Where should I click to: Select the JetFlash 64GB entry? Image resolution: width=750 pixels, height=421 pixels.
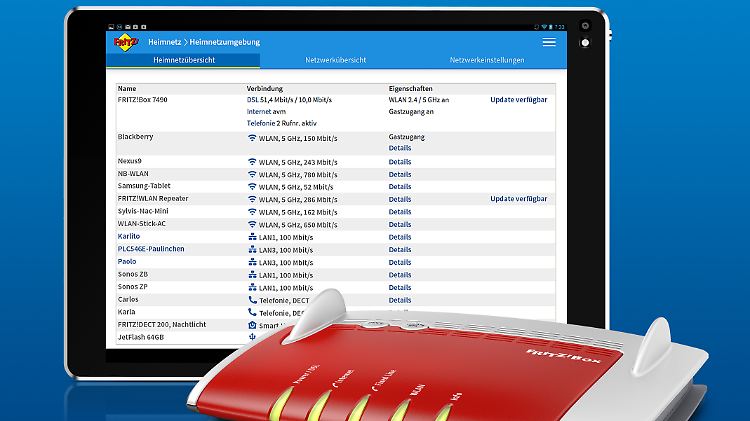tap(141, 337)
